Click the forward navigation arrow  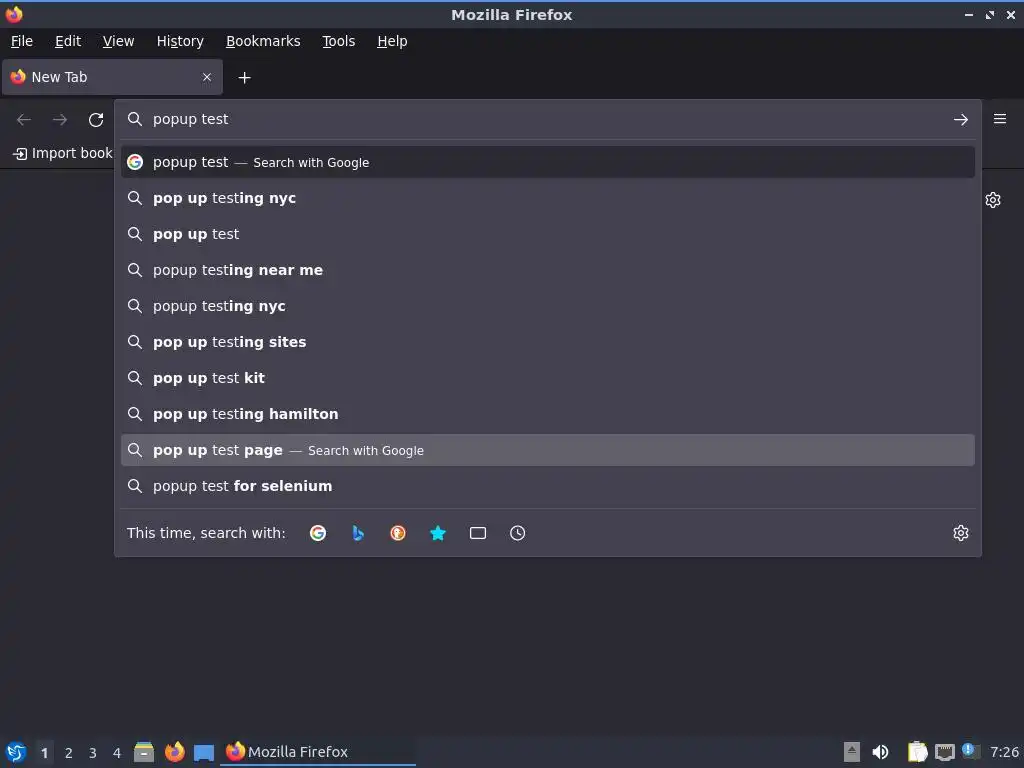(x=60, y=120)
